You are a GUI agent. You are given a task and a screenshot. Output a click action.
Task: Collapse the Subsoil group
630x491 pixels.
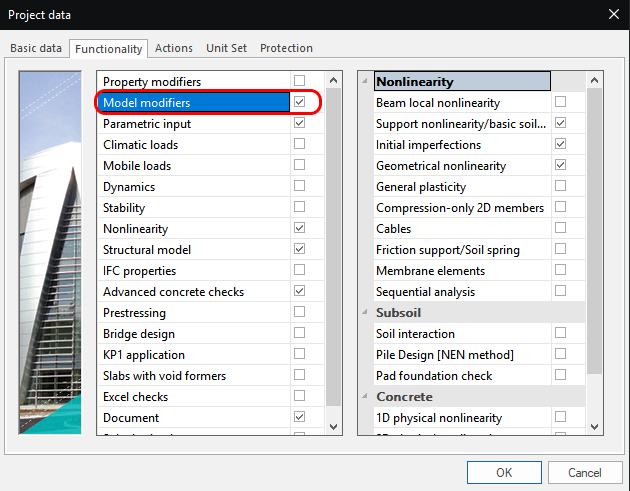click(x=364, y=313)
